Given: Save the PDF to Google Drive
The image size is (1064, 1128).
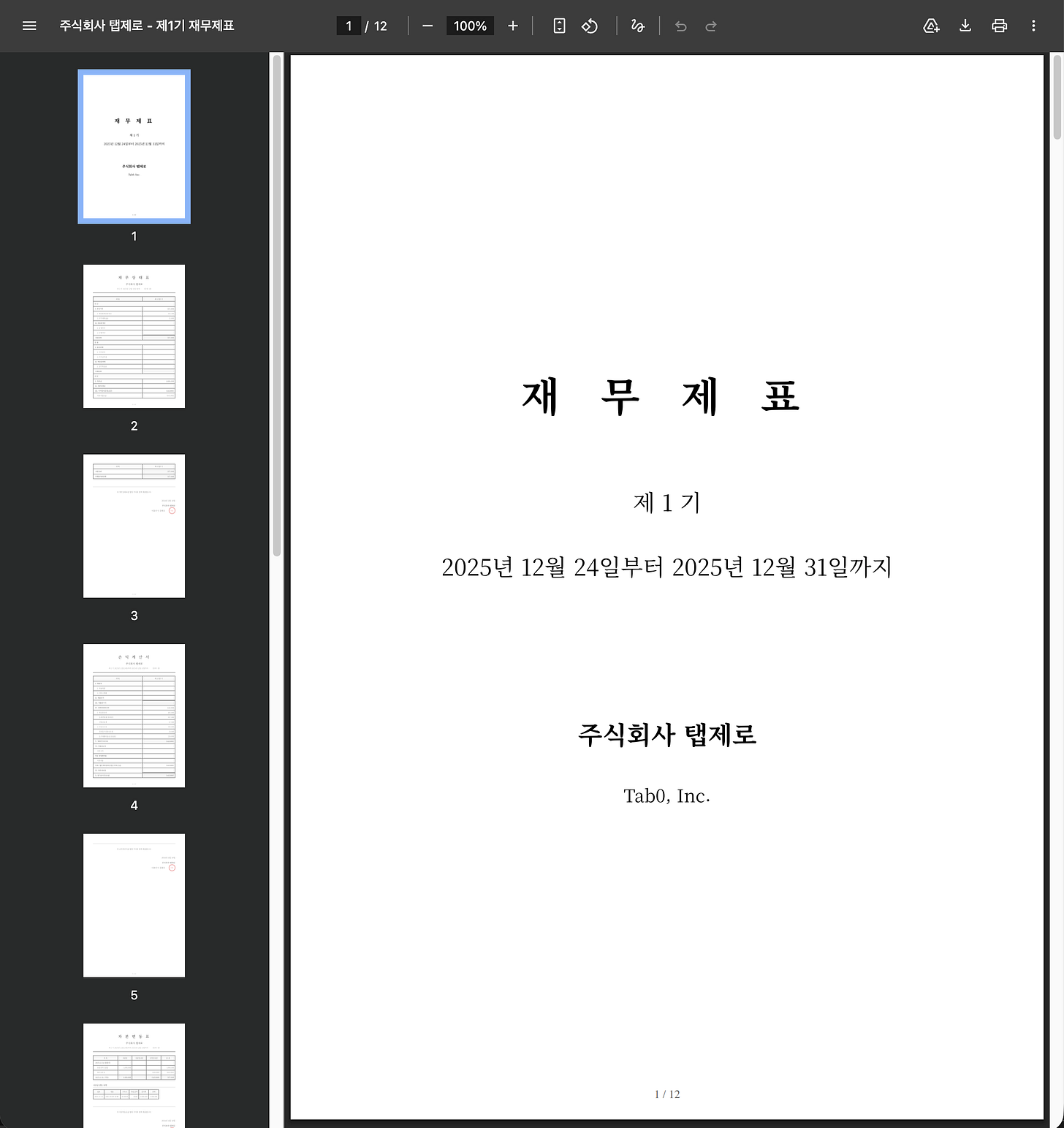Looking at the screenshot, I should pyautogui.click(x=931, y=26).
